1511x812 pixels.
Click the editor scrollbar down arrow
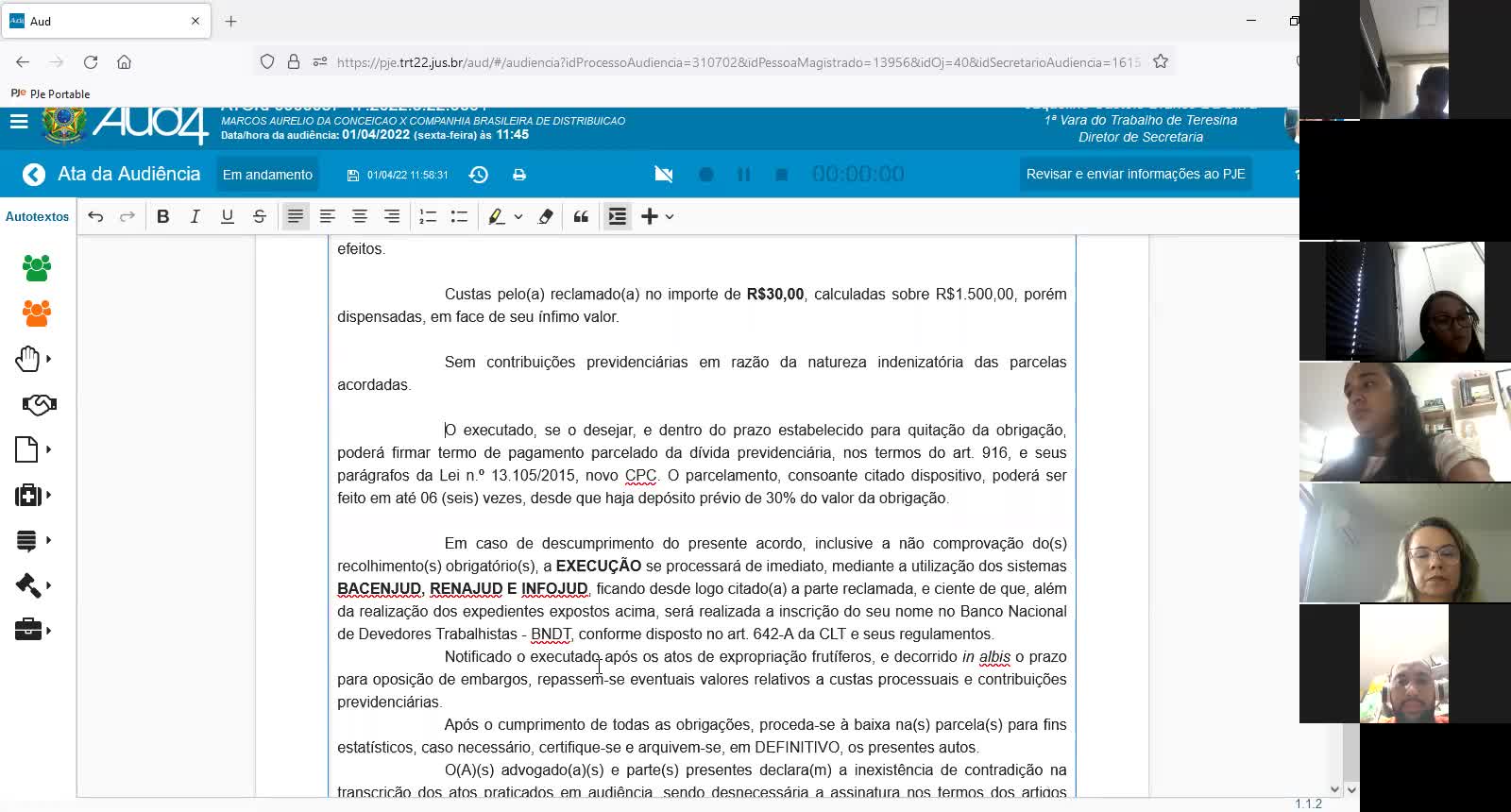pos(1335,789)
